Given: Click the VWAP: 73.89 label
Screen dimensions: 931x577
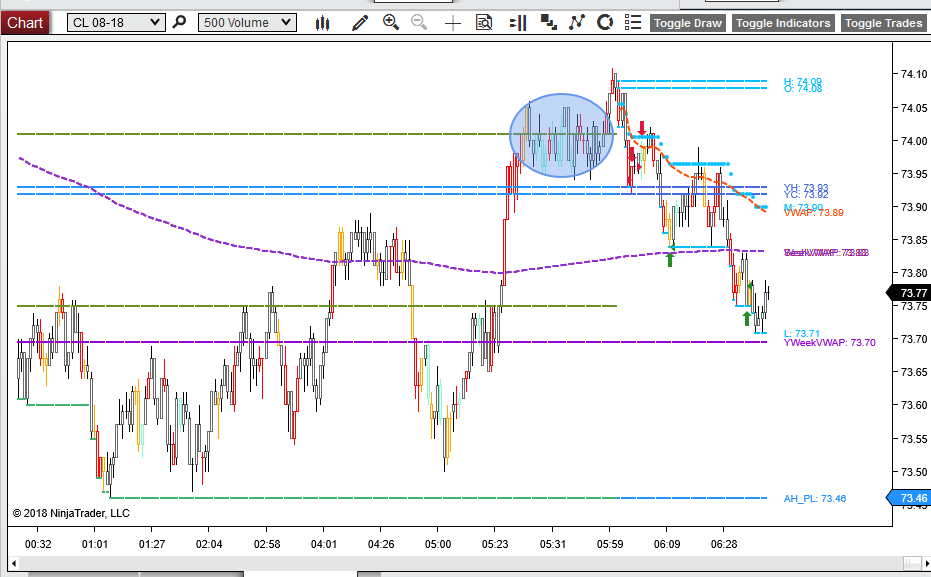Looking at the screenshot, I should (x=813, y=213).
